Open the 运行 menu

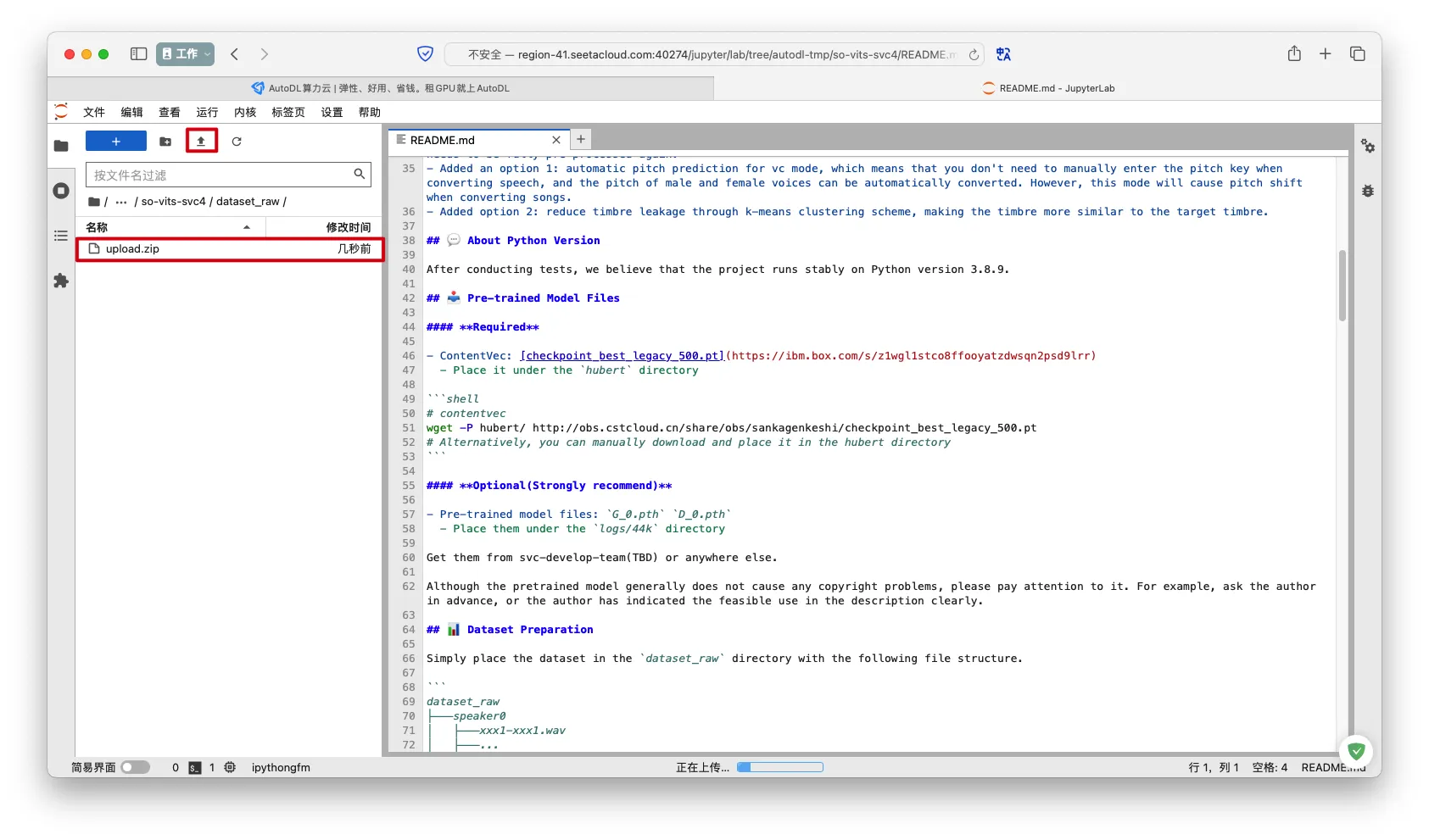click(207, 112)
